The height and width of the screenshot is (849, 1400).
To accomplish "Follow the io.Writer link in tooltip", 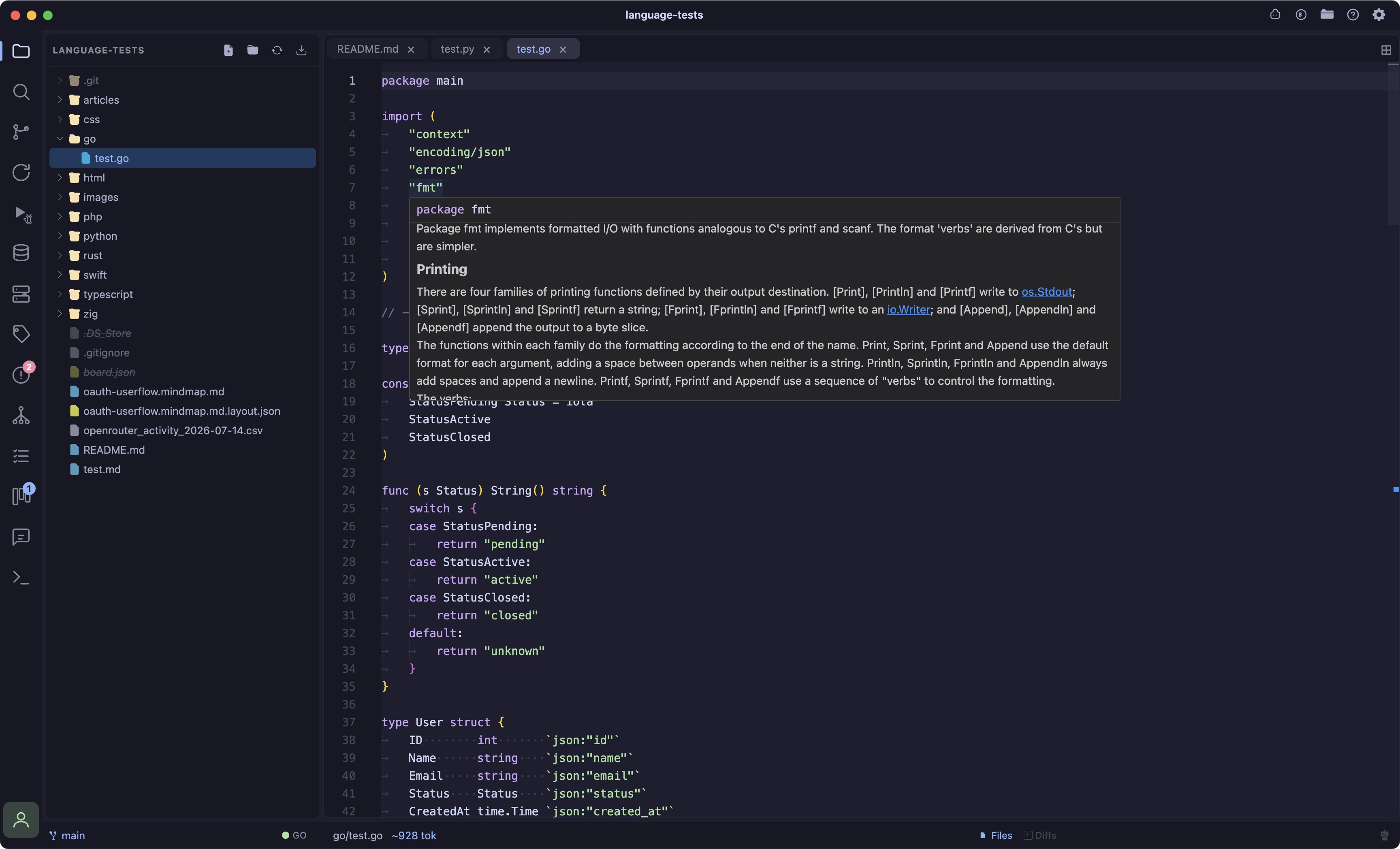I will [909, 310].
